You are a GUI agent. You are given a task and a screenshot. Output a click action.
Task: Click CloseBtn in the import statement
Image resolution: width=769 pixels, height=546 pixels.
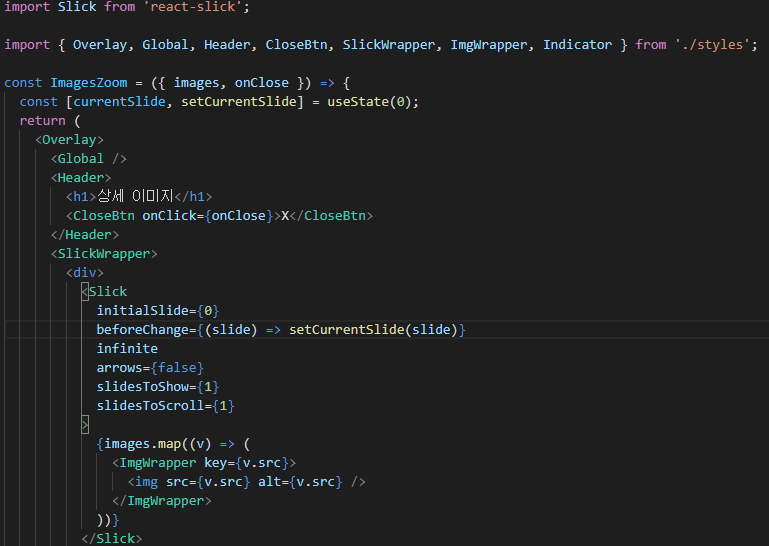click(x=296, y=45)
